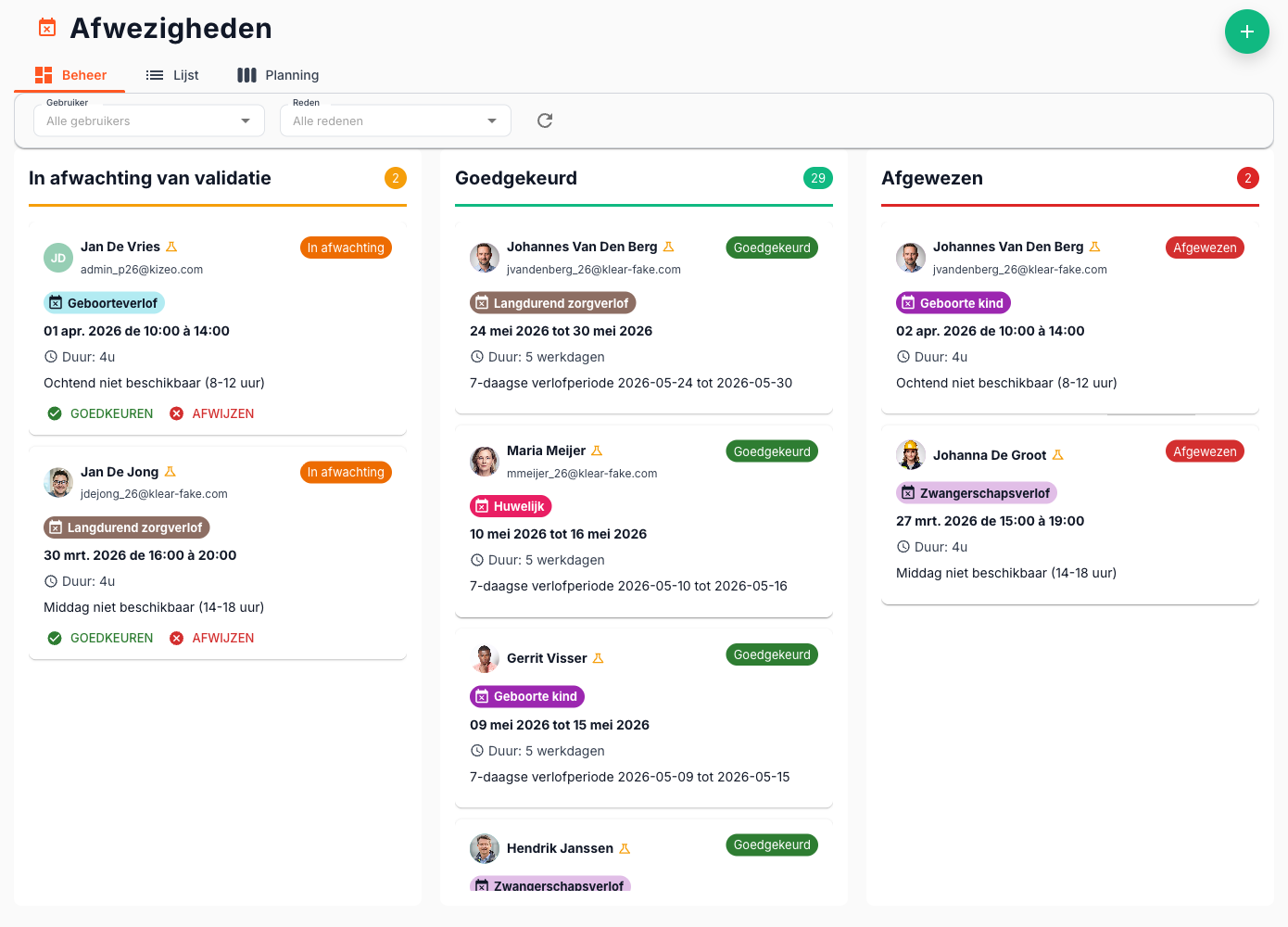
Task: Click the pink Huwelijk reason tag
Action: pos(511,506)
